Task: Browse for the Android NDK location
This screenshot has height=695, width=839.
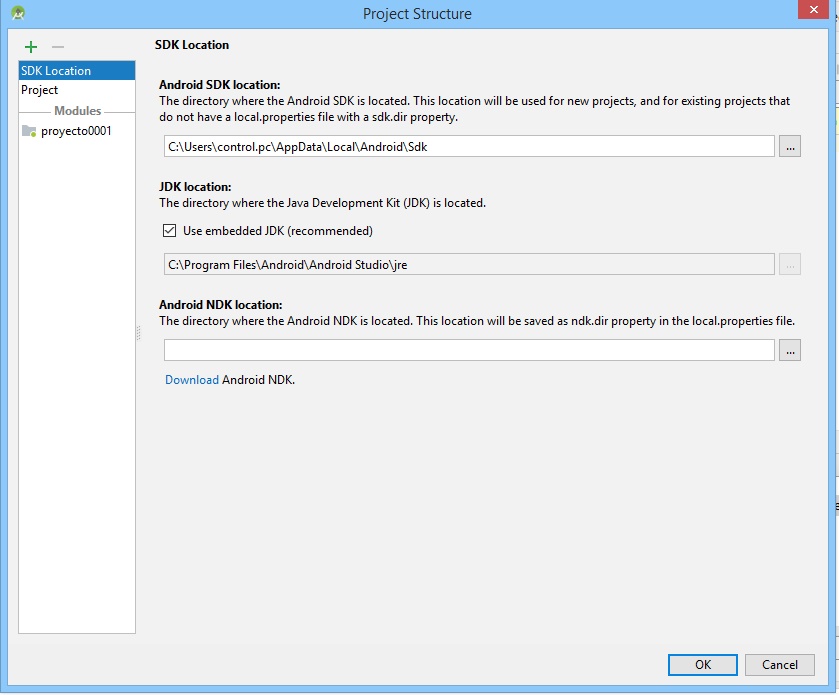Action: point(789,350)
